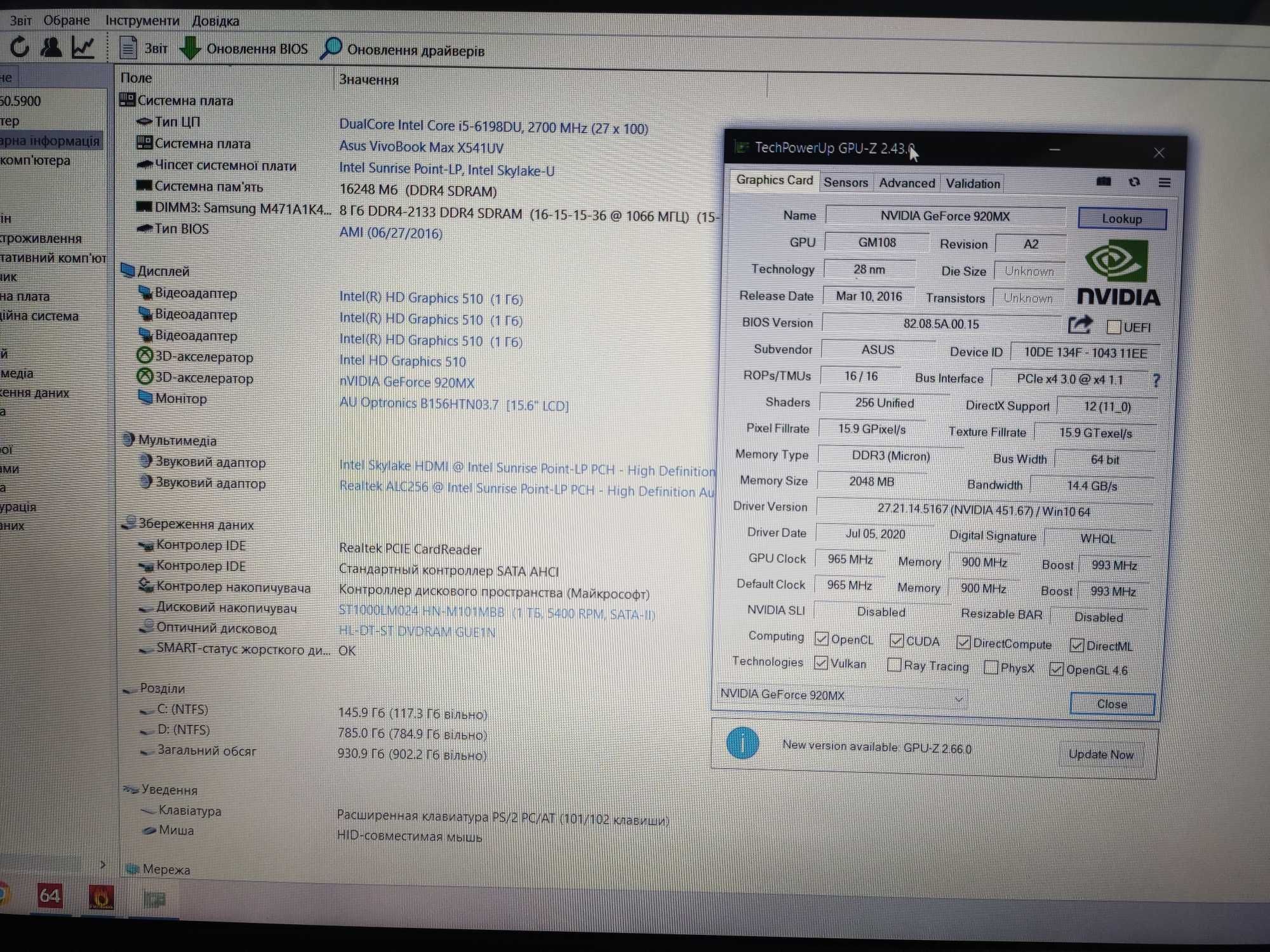Viewport: 1270px width, 952px height.
Task: Click the GPU-Z refresh icon
Action: pyautogui.click(x=1134, y=182)
